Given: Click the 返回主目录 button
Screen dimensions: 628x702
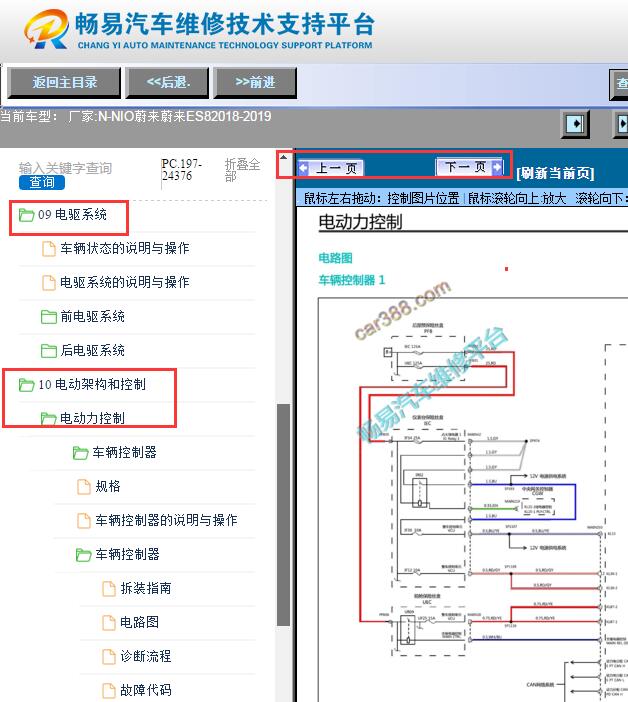Looking at the screenshot, I should click(x=64, y=82).
